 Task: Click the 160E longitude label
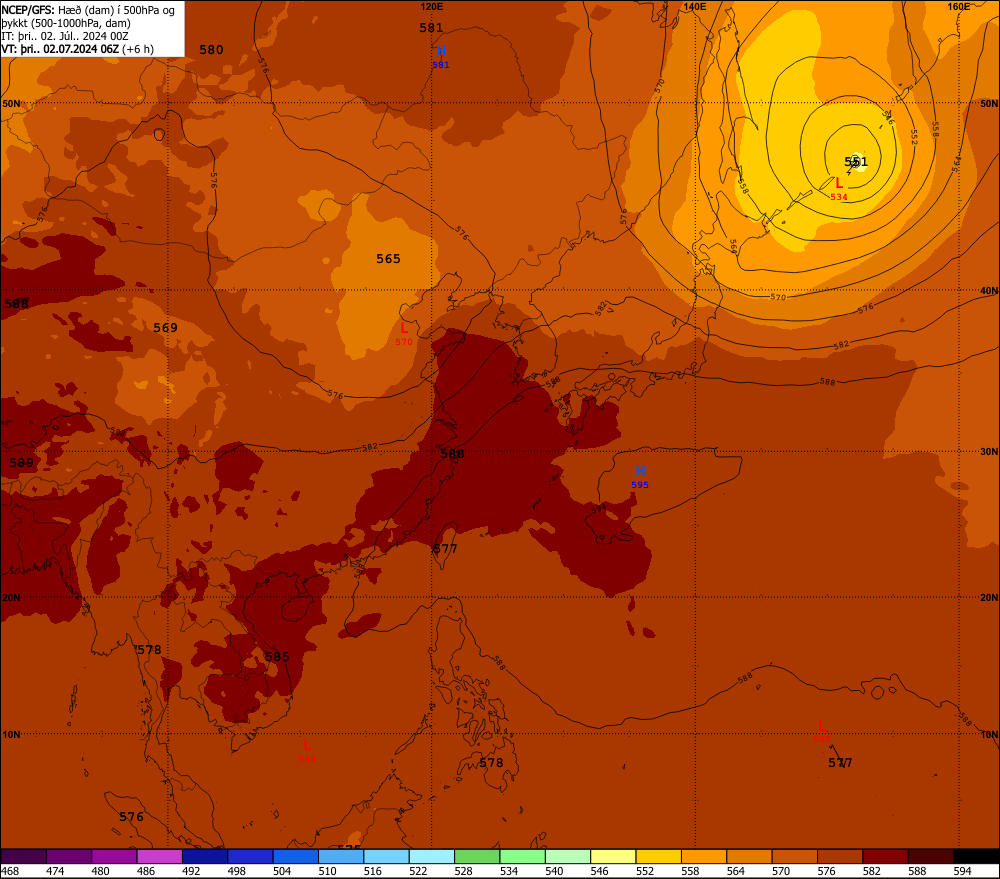[x=959, y=6]
